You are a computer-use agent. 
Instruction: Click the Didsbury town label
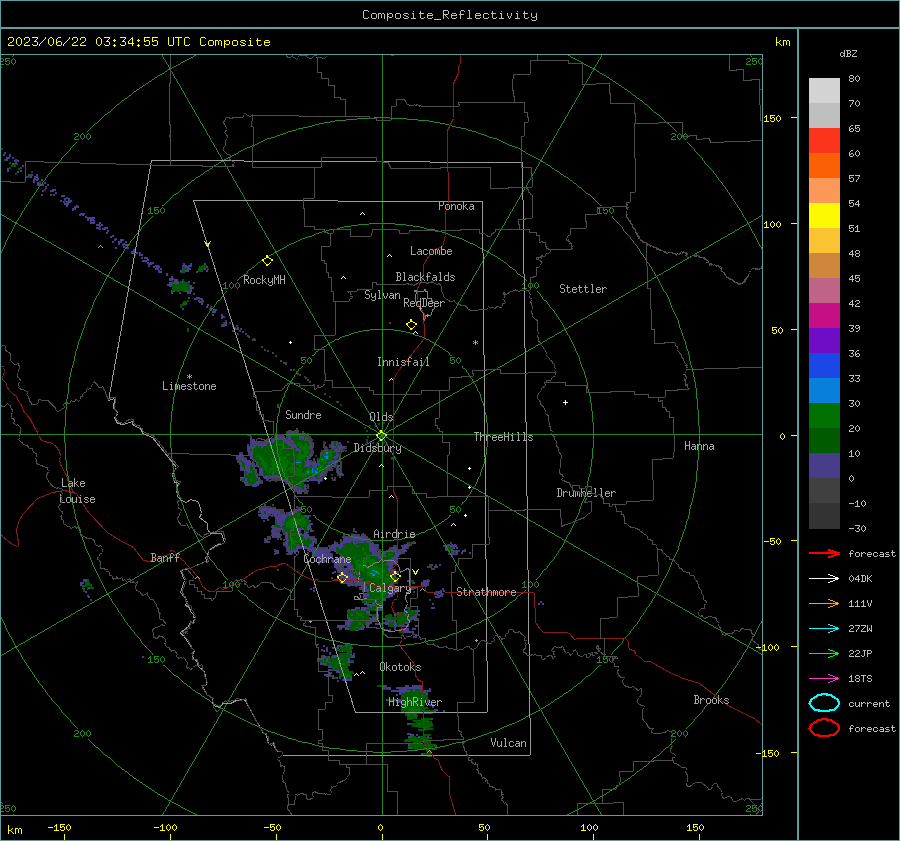tap(378, 448)
